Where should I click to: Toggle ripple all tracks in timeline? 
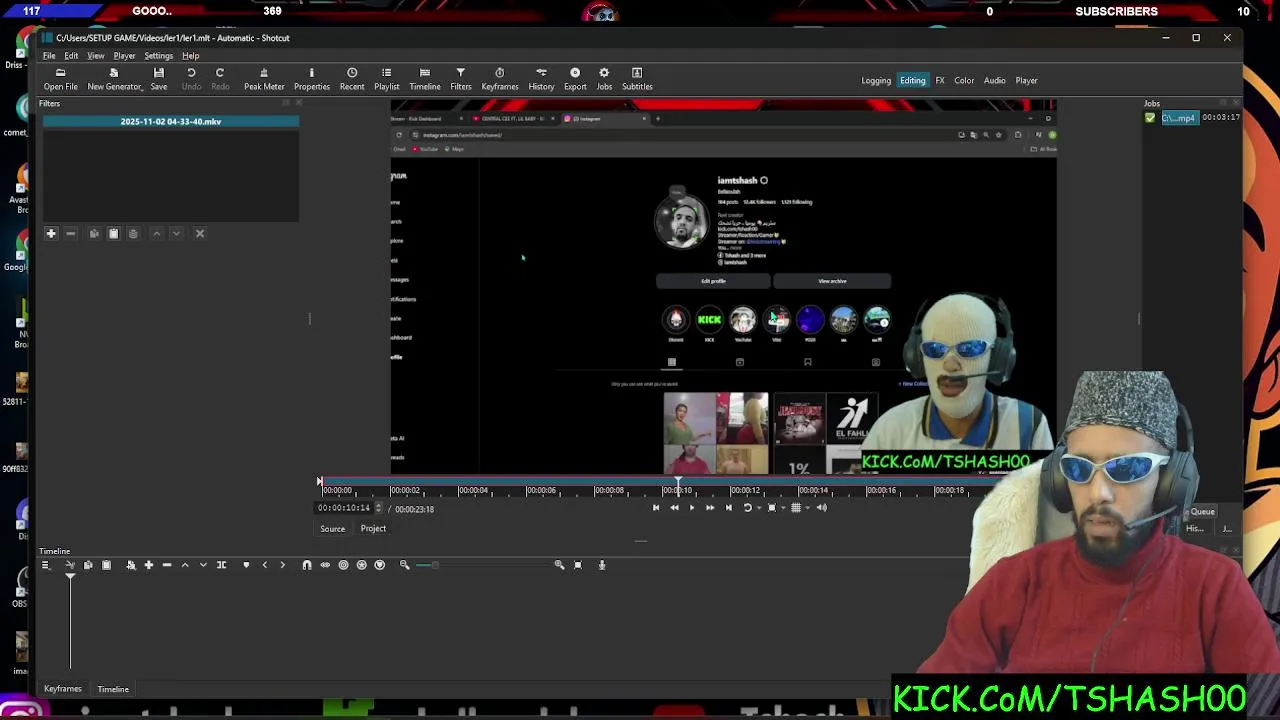pyautogui.click(x=361, y=565)
